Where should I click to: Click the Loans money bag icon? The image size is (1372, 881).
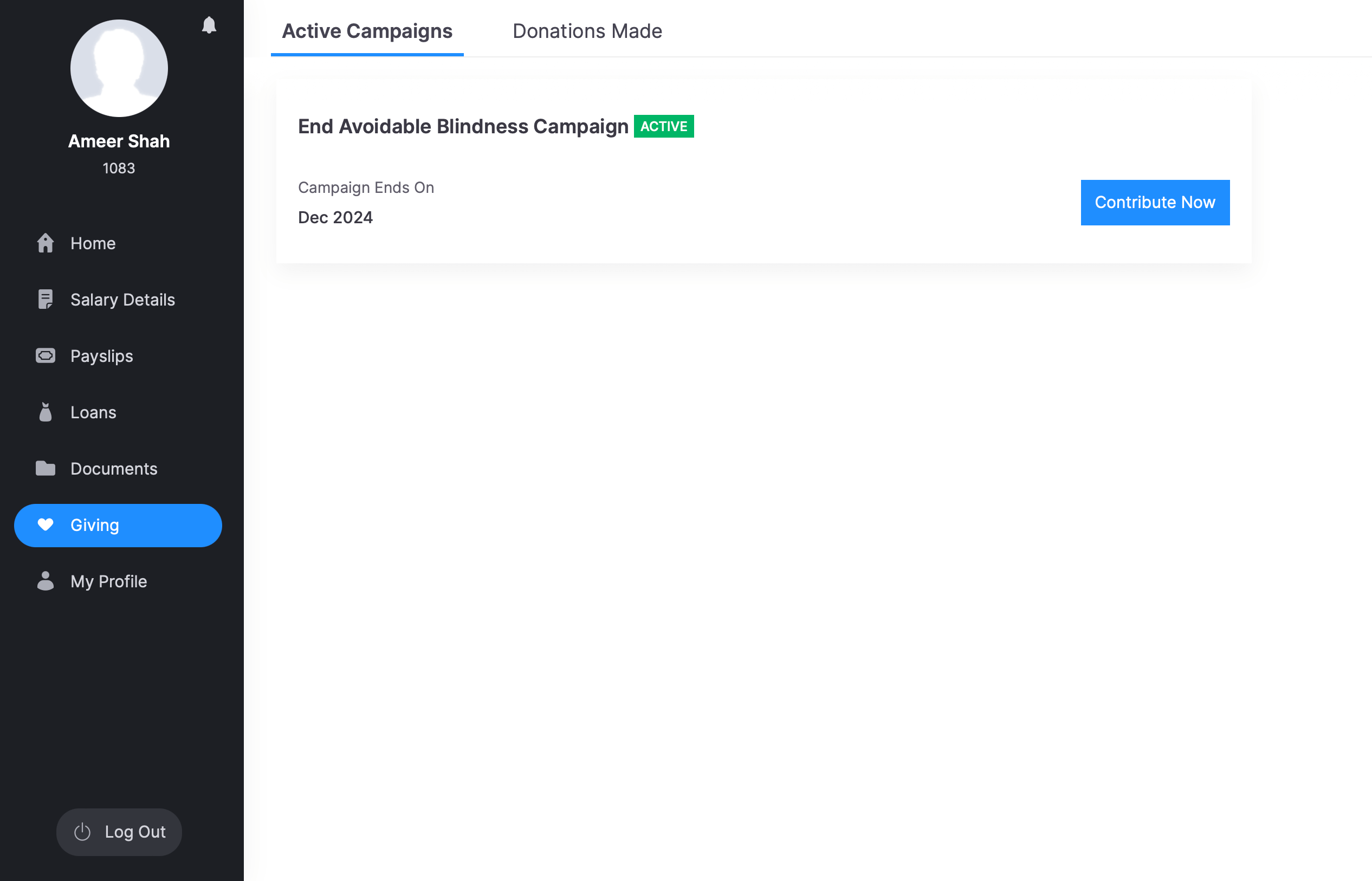pos(45,412)
